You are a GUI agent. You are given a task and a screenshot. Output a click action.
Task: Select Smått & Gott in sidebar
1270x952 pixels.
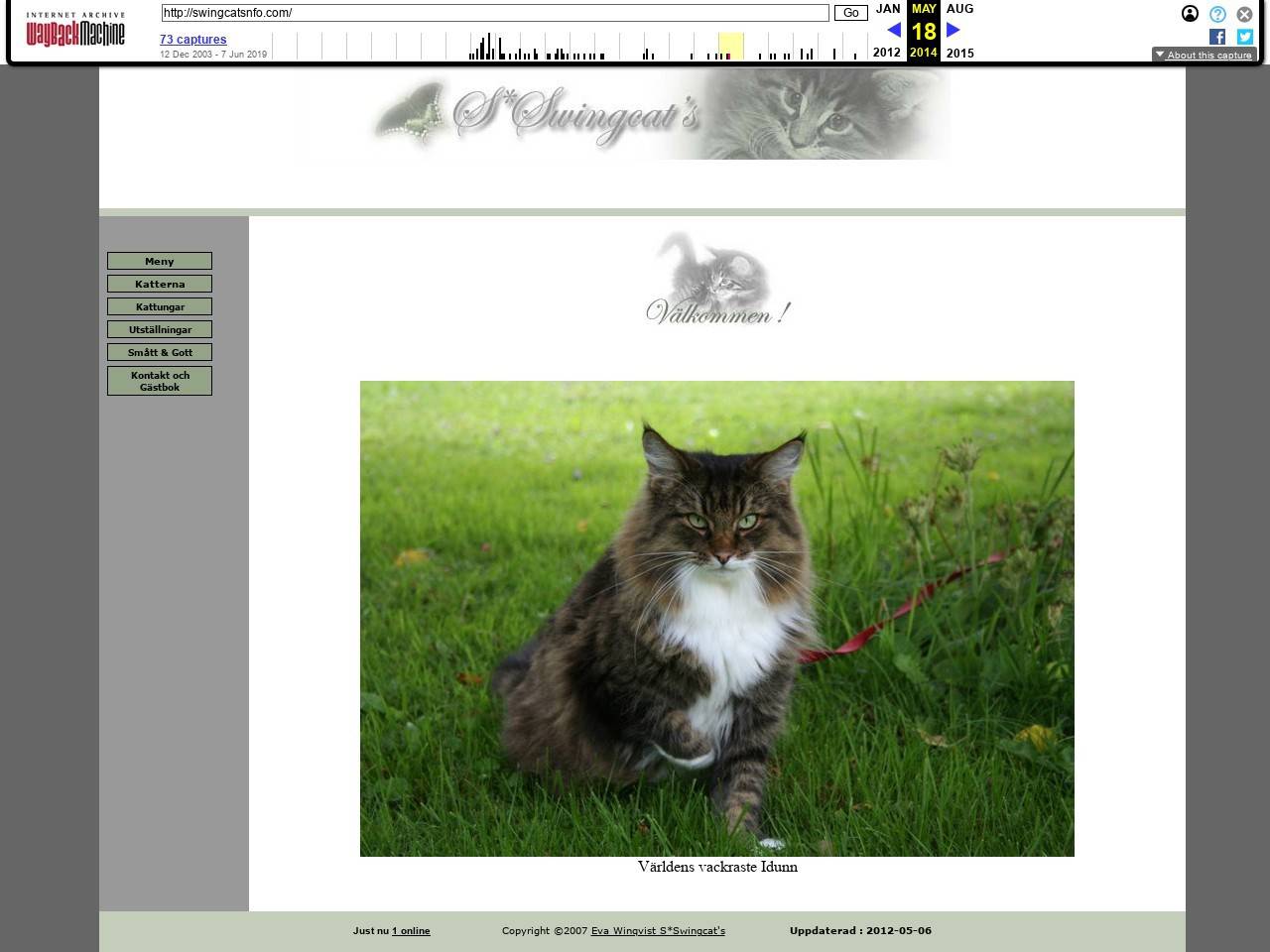pyautogui.click(x=160, y=352)
